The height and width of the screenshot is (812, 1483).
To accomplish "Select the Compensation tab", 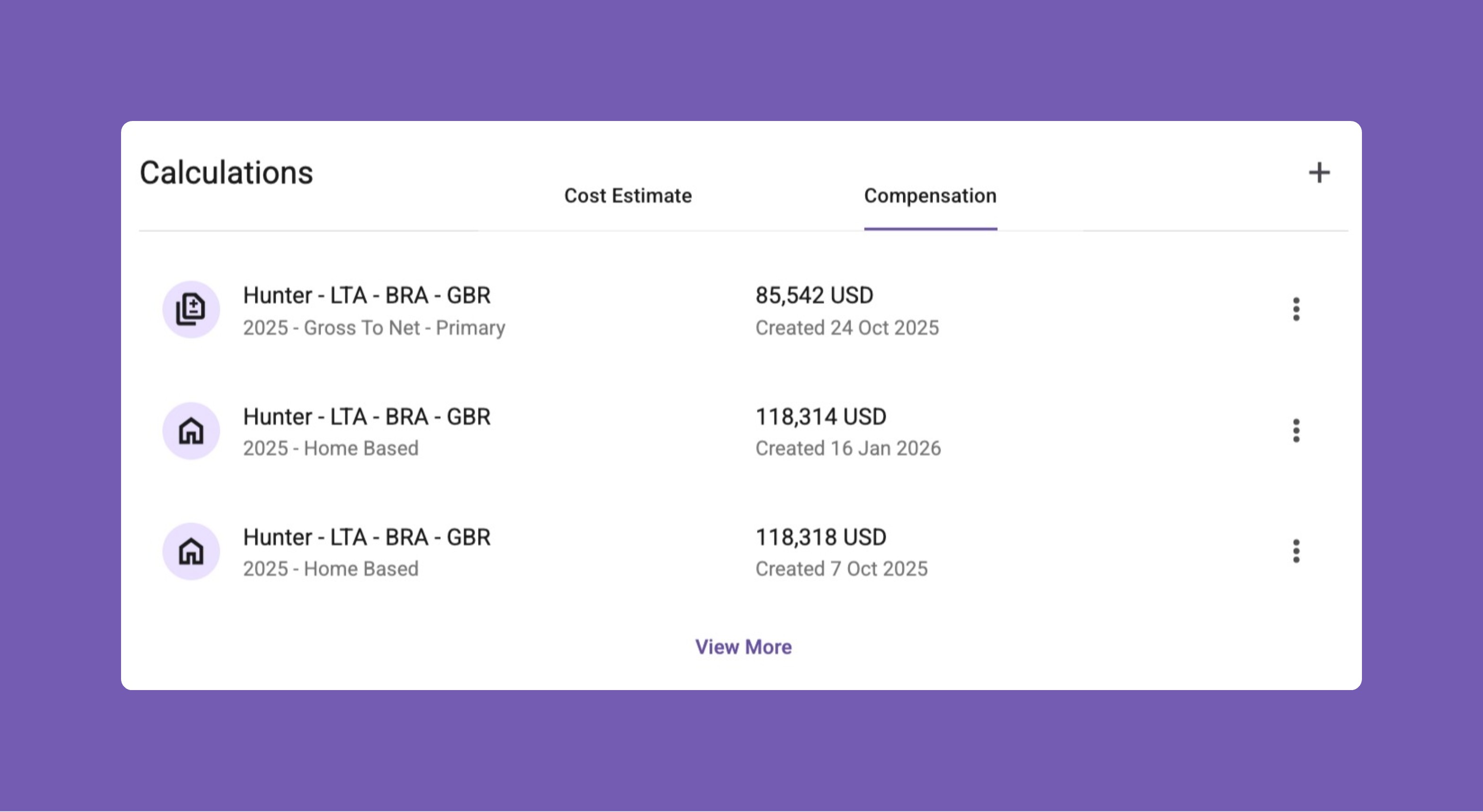I will [x=930, y=196].
